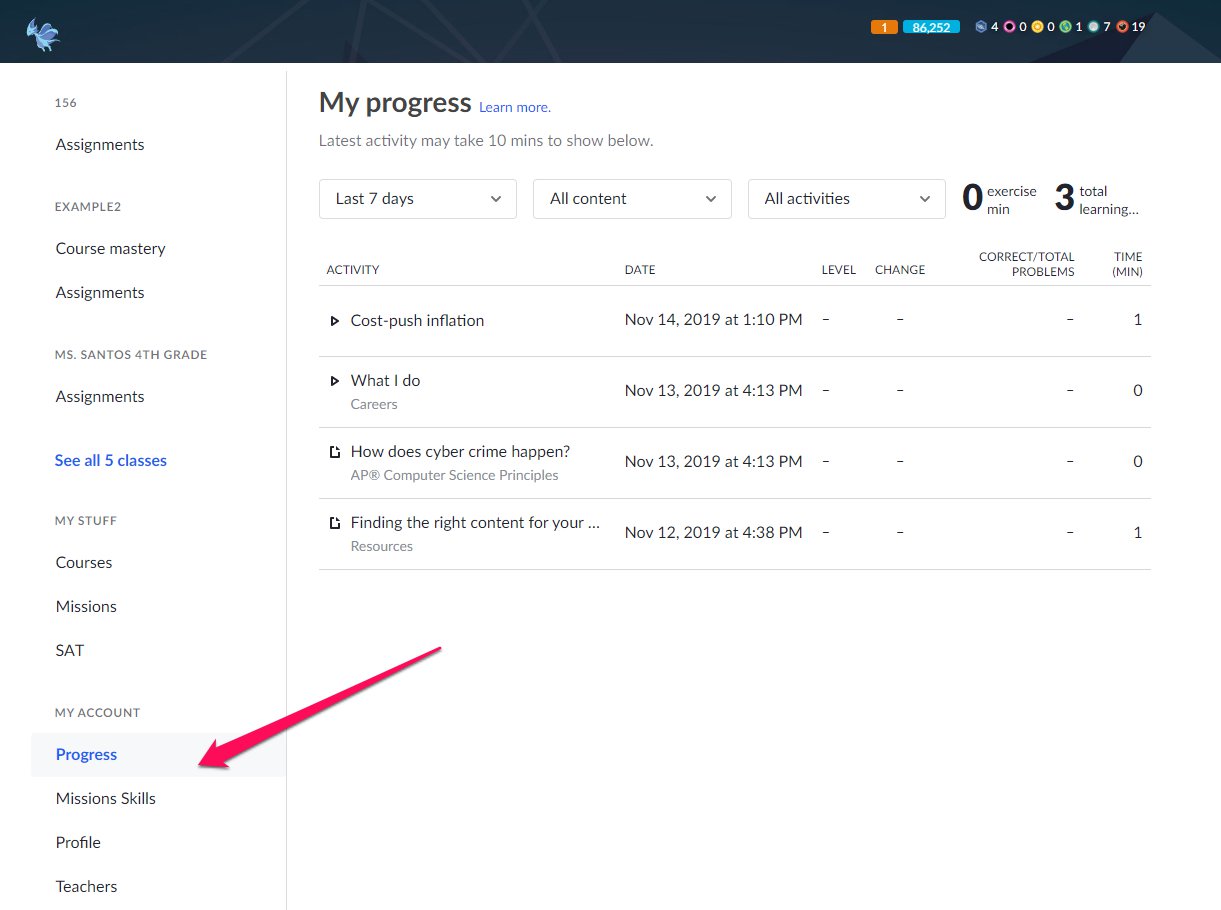This screenshot has height=910, width=1221.
Task: Open How does cyber crime happen? activity
Action: [x=460, y=452]
